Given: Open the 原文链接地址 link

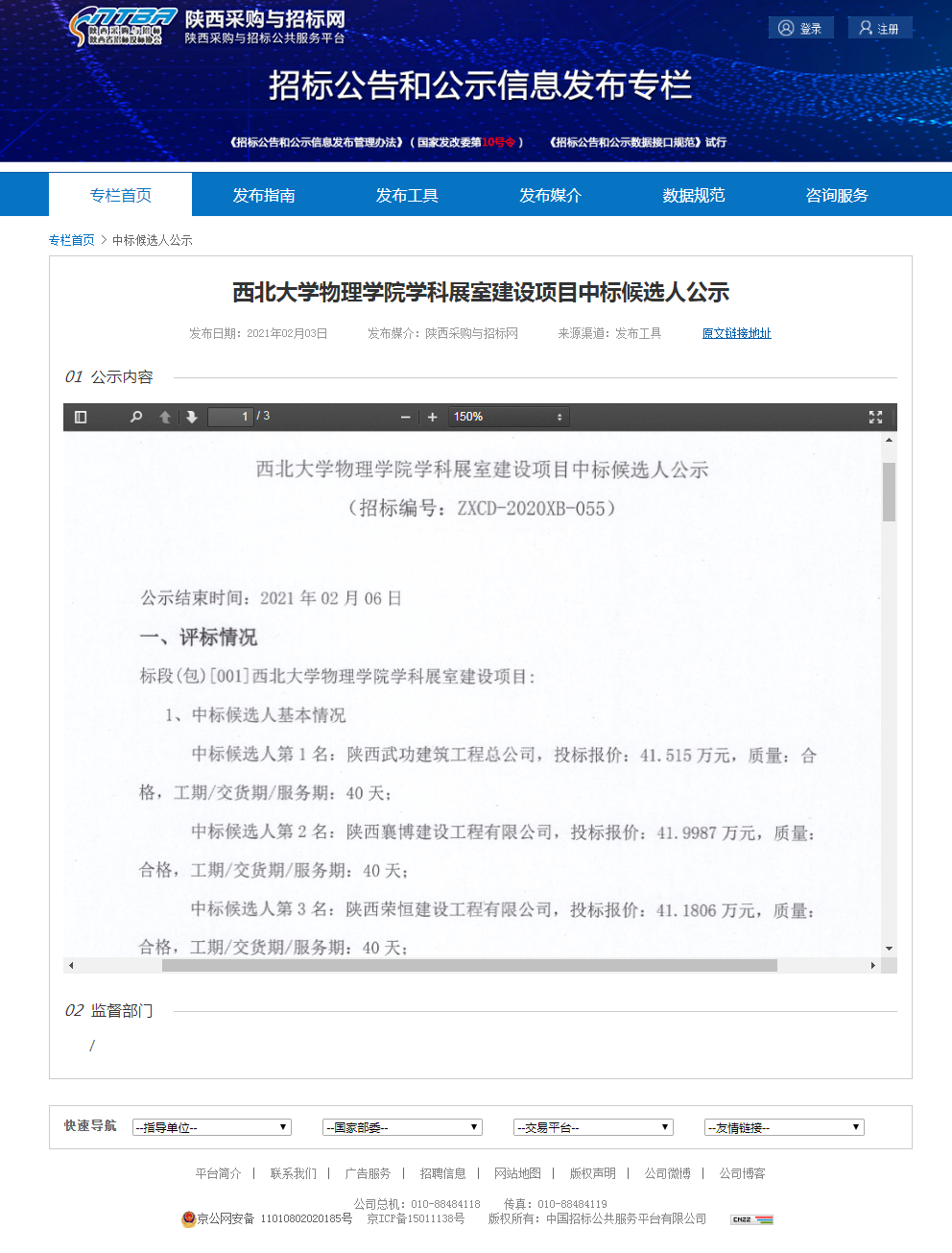Looking at the screenshot, I should tap(736, 333).
